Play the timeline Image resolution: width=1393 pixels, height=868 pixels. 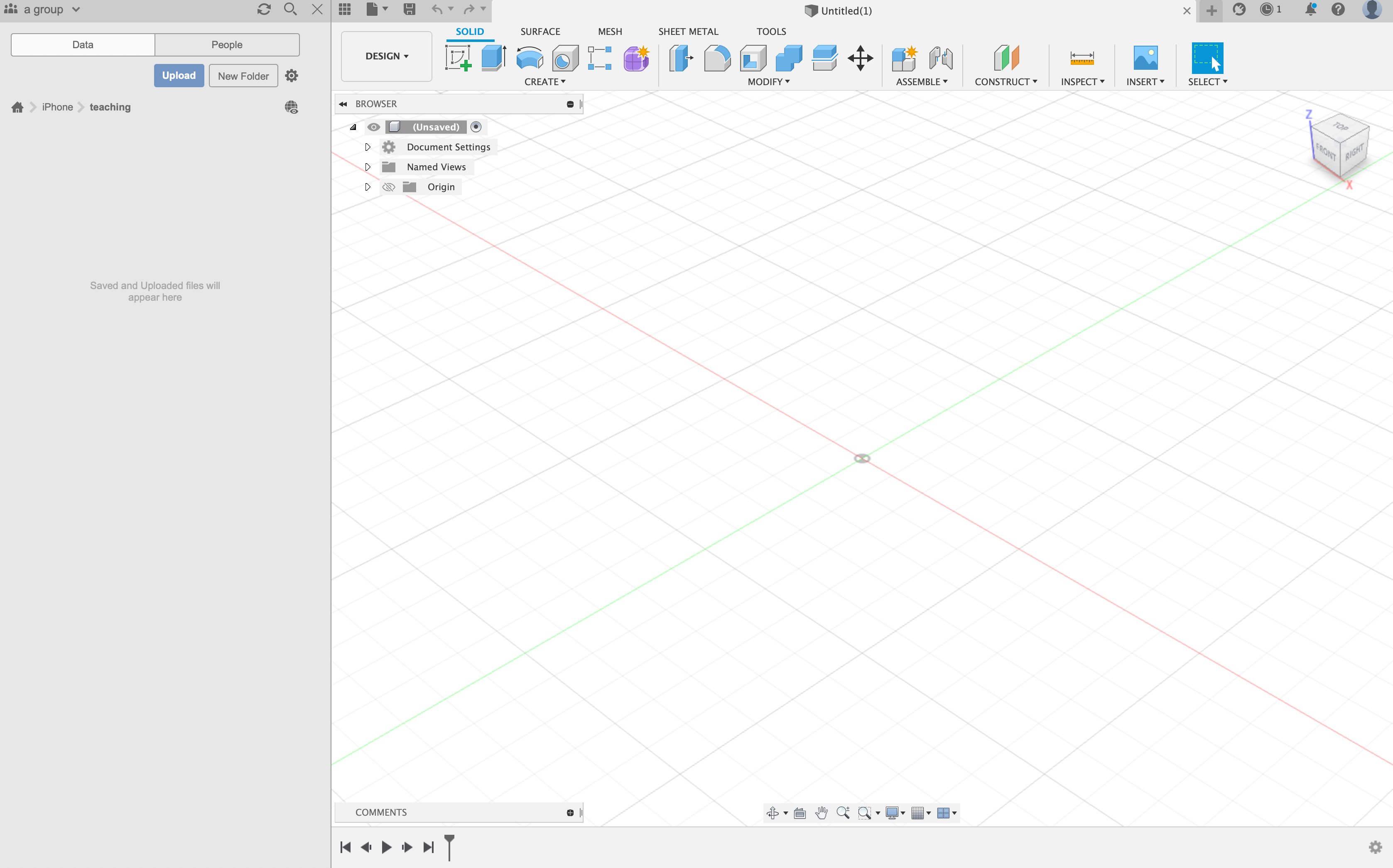[x=386, y=847]
